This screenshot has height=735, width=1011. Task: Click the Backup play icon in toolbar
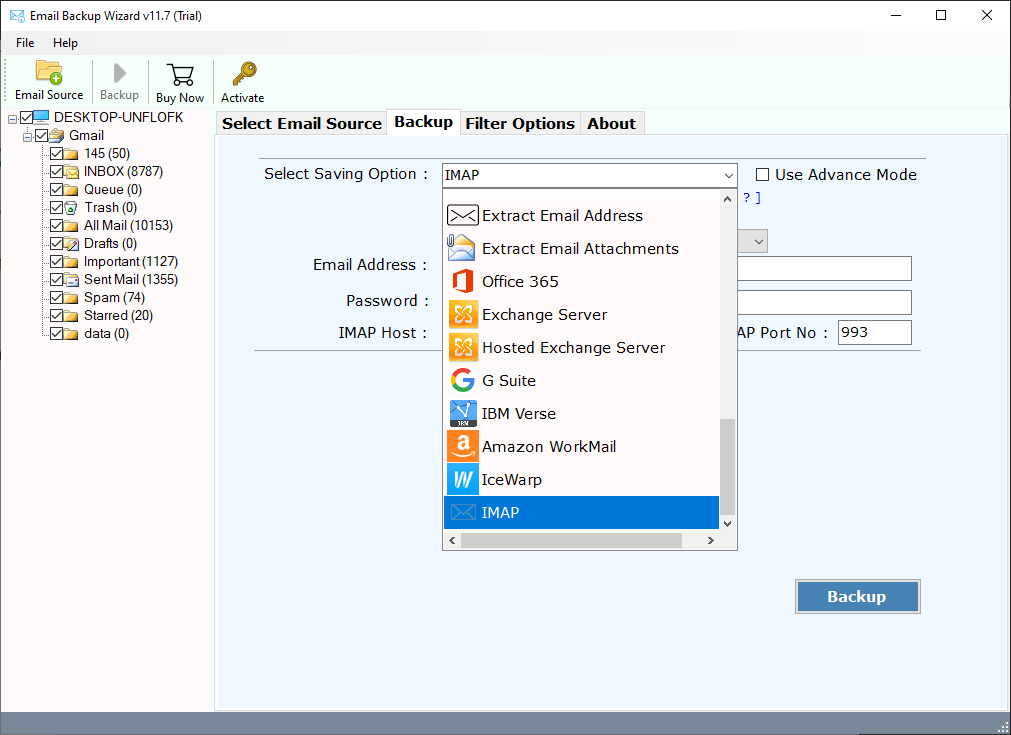119,73
